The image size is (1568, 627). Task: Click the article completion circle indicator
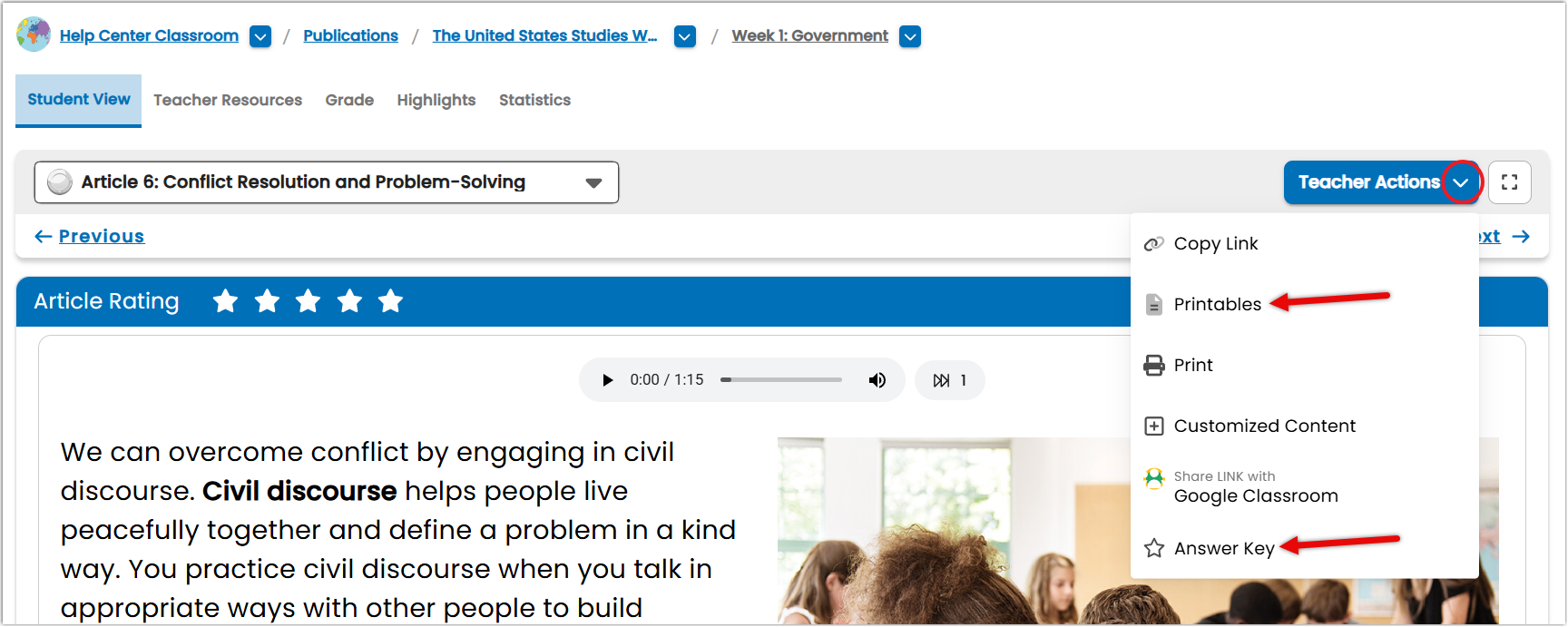(x=60, y=182)
